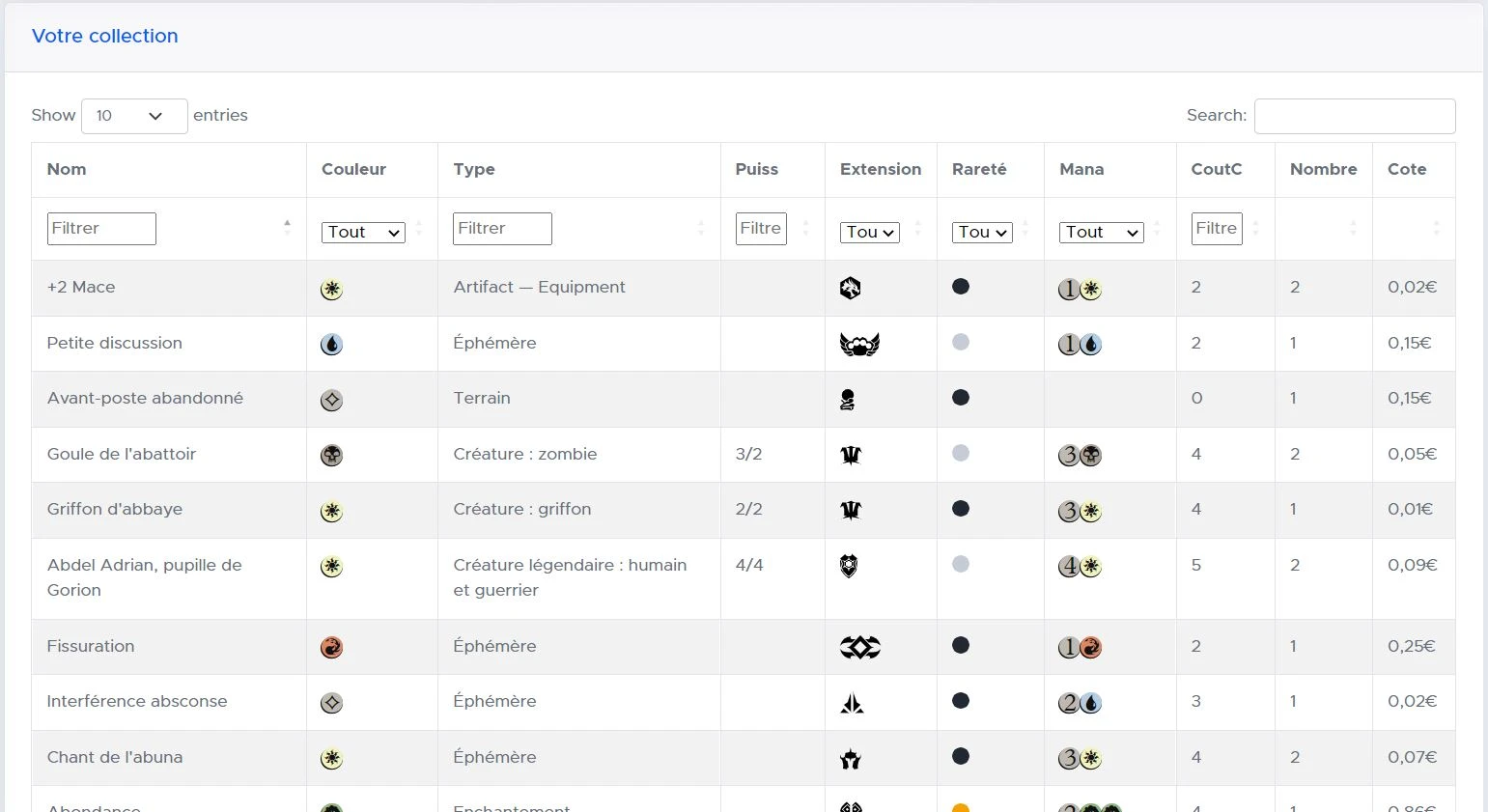Click the red mana icon for Fissuration

click(331, 648)
